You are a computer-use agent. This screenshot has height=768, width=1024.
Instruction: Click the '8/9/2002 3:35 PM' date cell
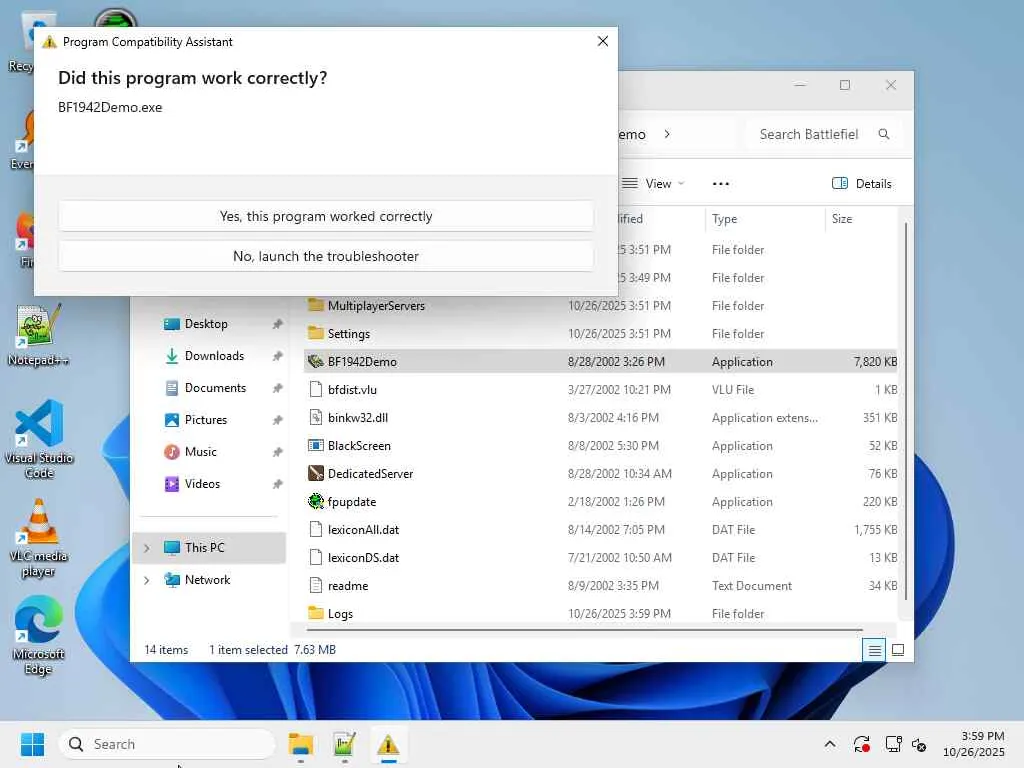pos(613,586)
